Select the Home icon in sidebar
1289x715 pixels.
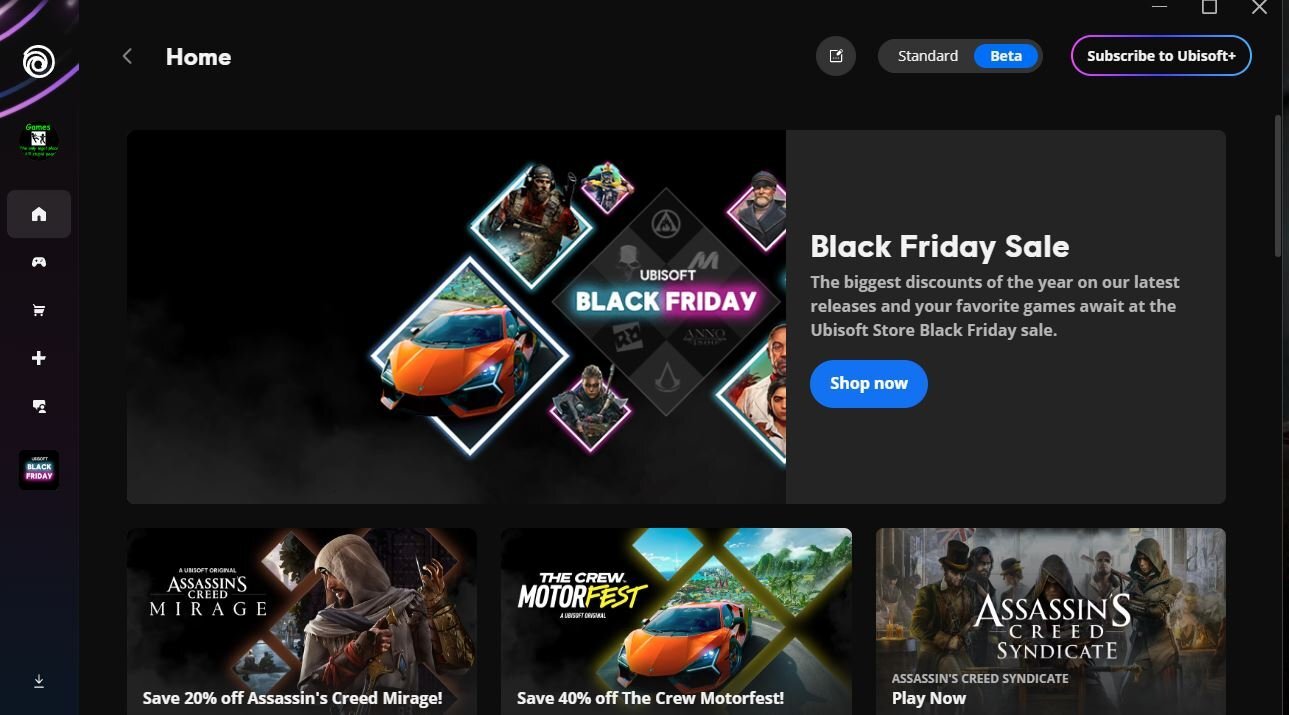(39, 214)
